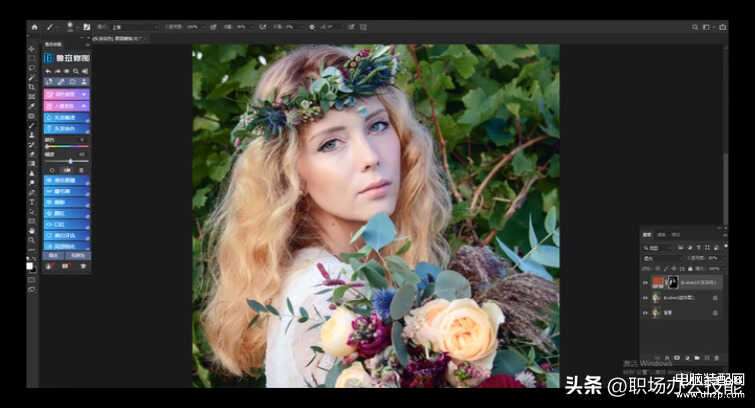Select the Eraser tool
The height and width of the screenshot is (408, 755).
[32, 154]
